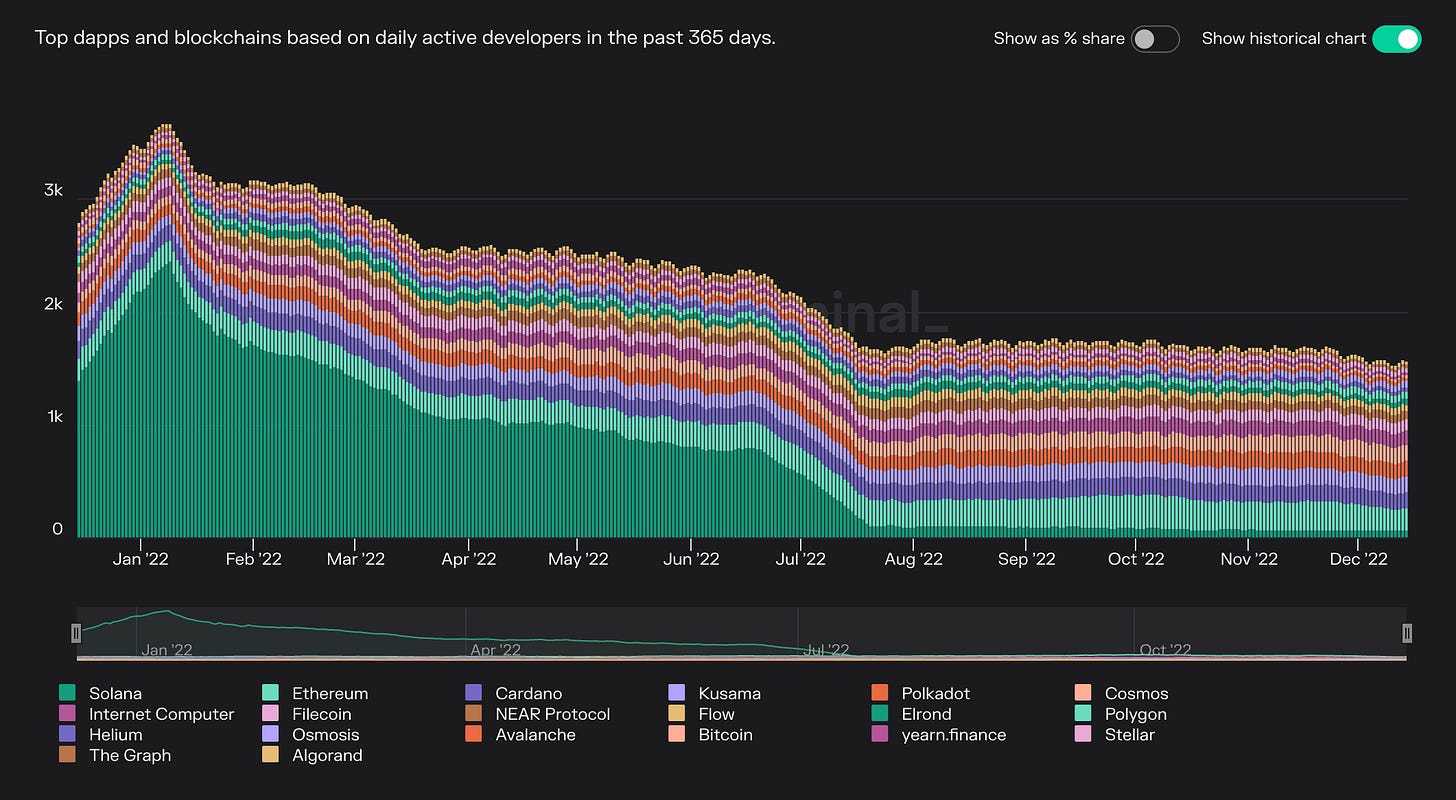Image resolution: width=1456 pixels, height=800 pixels.
Task: Click the Jun '22 x-axis label
Action: (x=691, y=559)
